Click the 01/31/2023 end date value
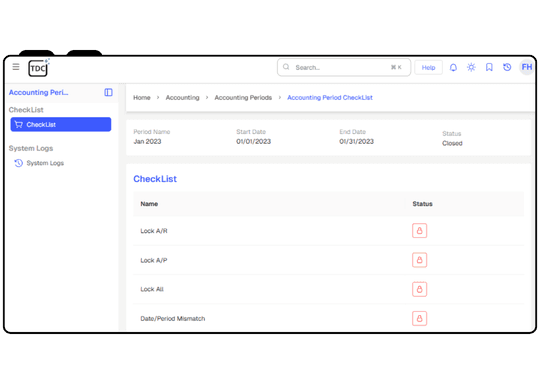This screenshot has width=540, height=384. click(356, 142)
